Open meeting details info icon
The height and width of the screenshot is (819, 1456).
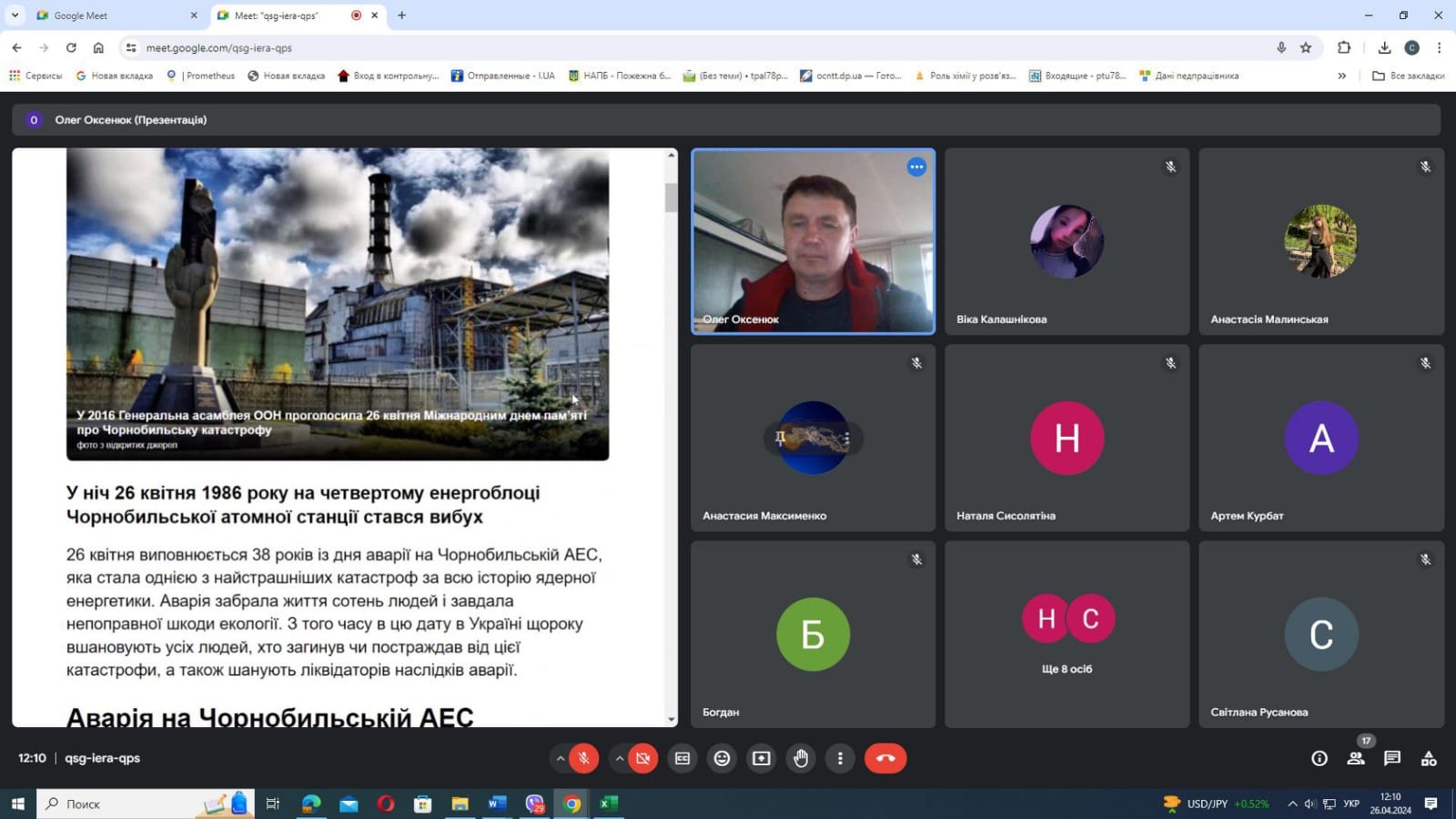(x=1319, y=758)
